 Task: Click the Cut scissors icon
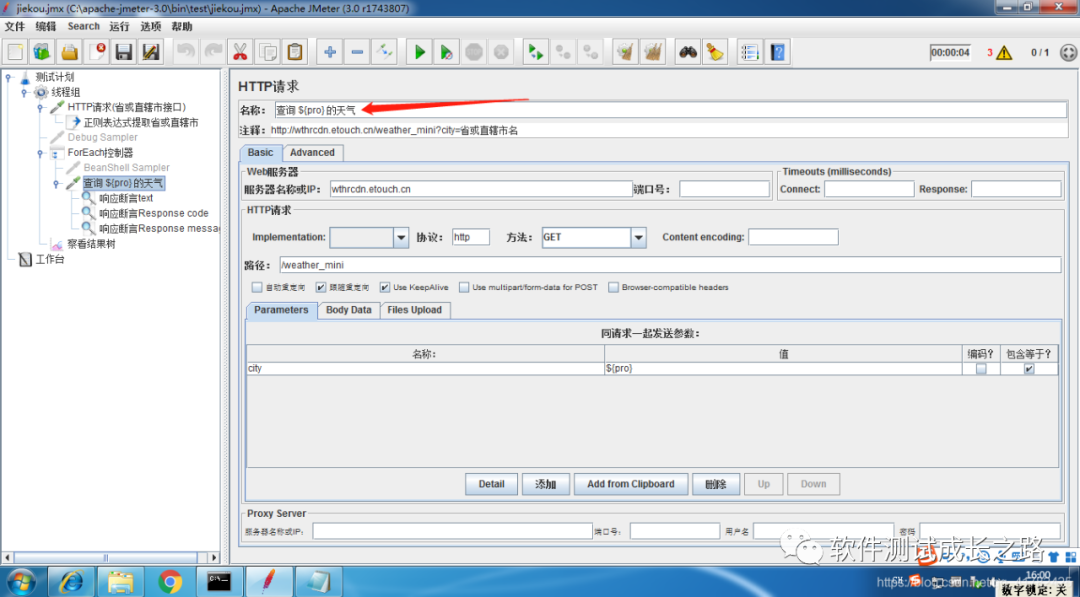coord(240,52)
